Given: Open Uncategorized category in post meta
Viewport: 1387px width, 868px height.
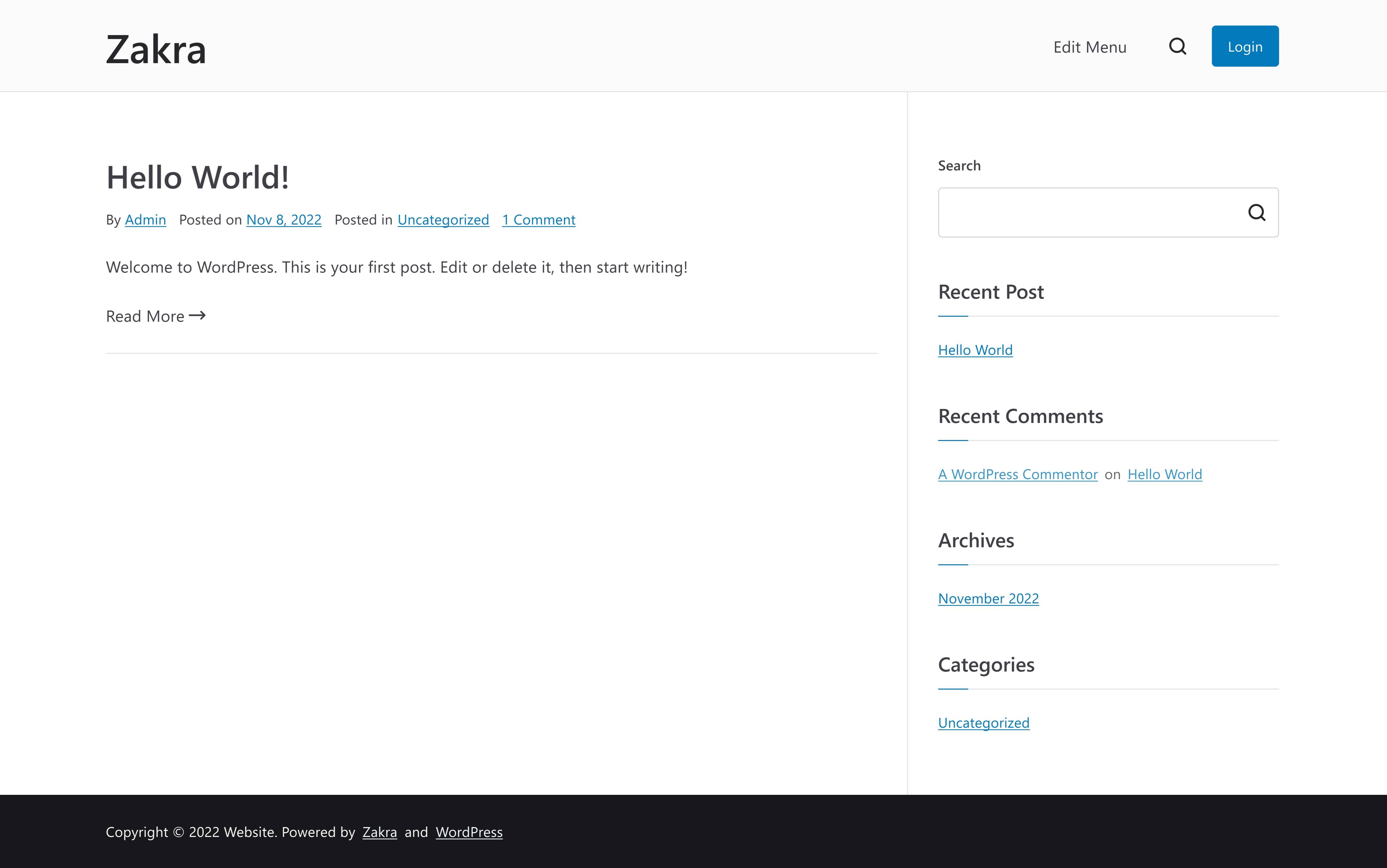Looking at the screenshot, I should 443,220.
